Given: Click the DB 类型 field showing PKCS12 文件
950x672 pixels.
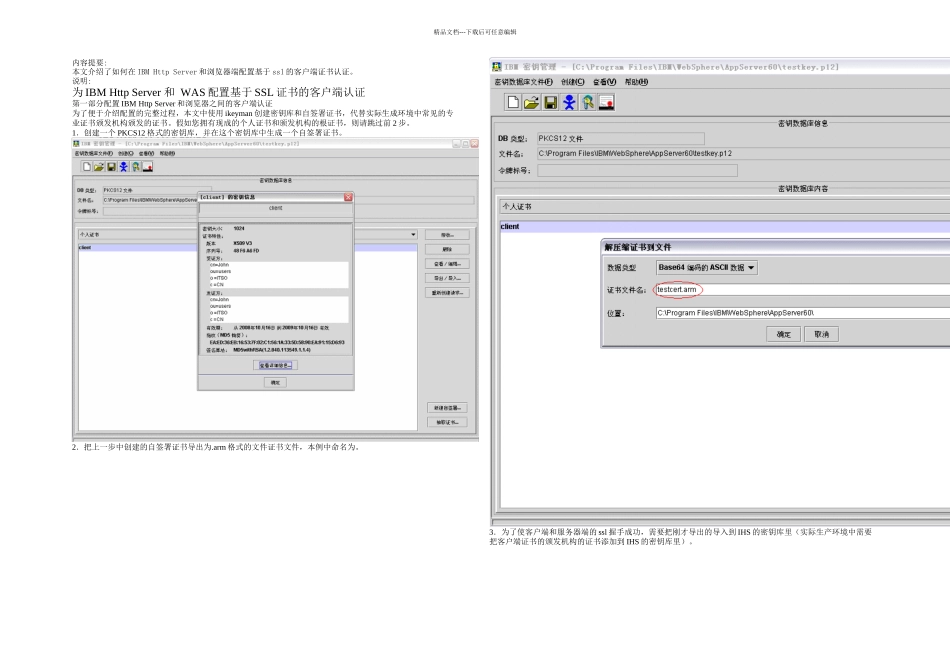Looking at the screenshot, I should (x=620, y=138).
